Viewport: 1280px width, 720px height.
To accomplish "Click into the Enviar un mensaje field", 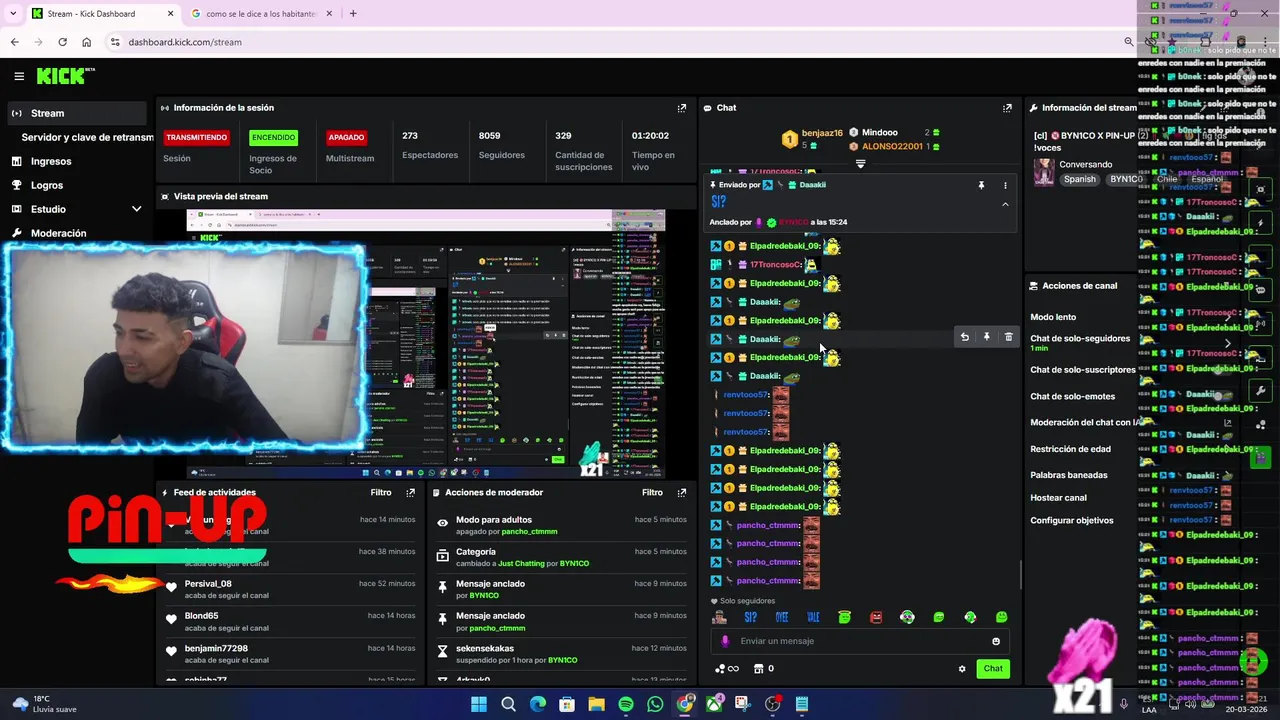I will coord(860,641).
